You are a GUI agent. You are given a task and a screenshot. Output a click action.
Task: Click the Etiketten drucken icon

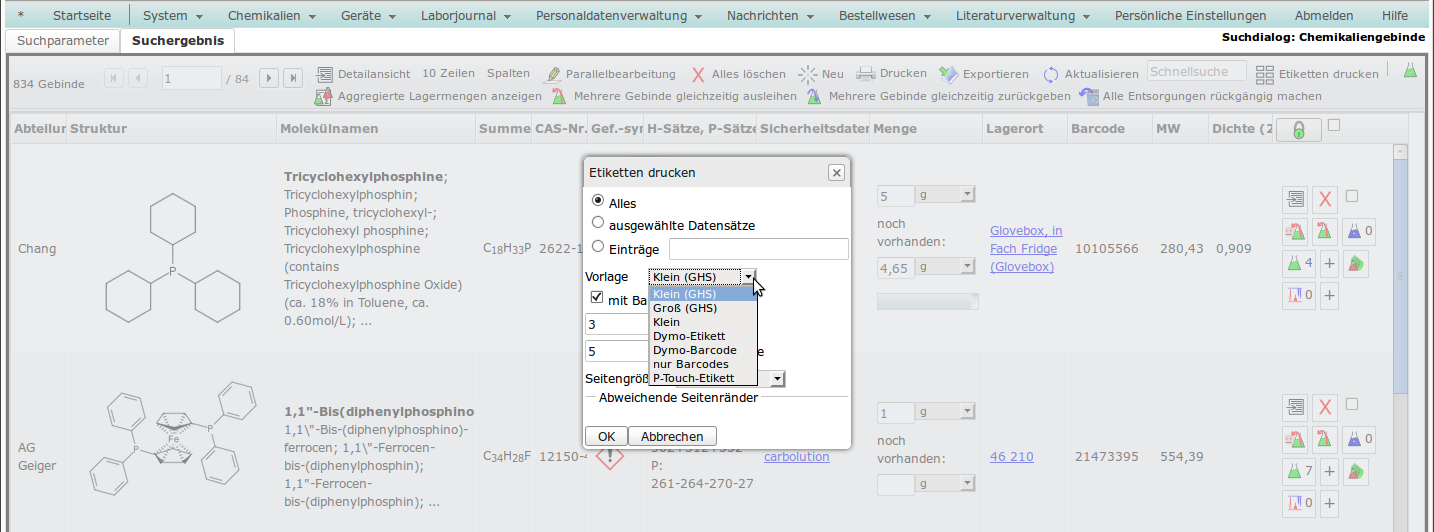tap(1265, 74)
